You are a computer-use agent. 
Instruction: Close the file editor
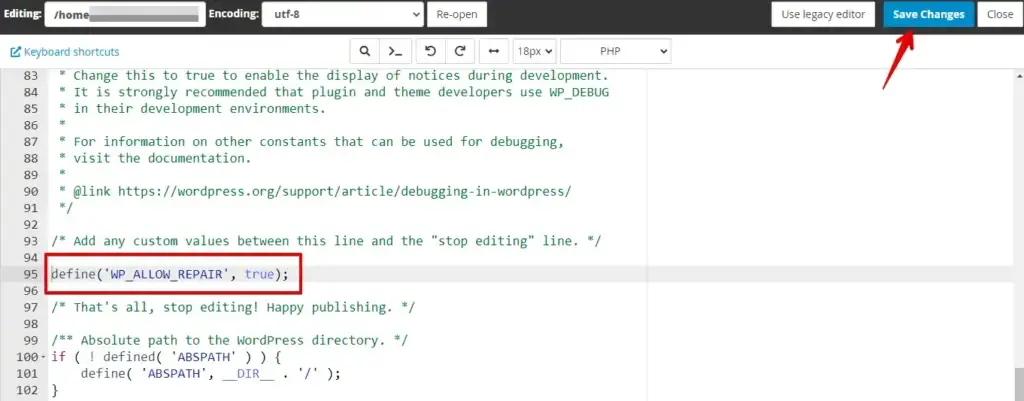[999, 15]
